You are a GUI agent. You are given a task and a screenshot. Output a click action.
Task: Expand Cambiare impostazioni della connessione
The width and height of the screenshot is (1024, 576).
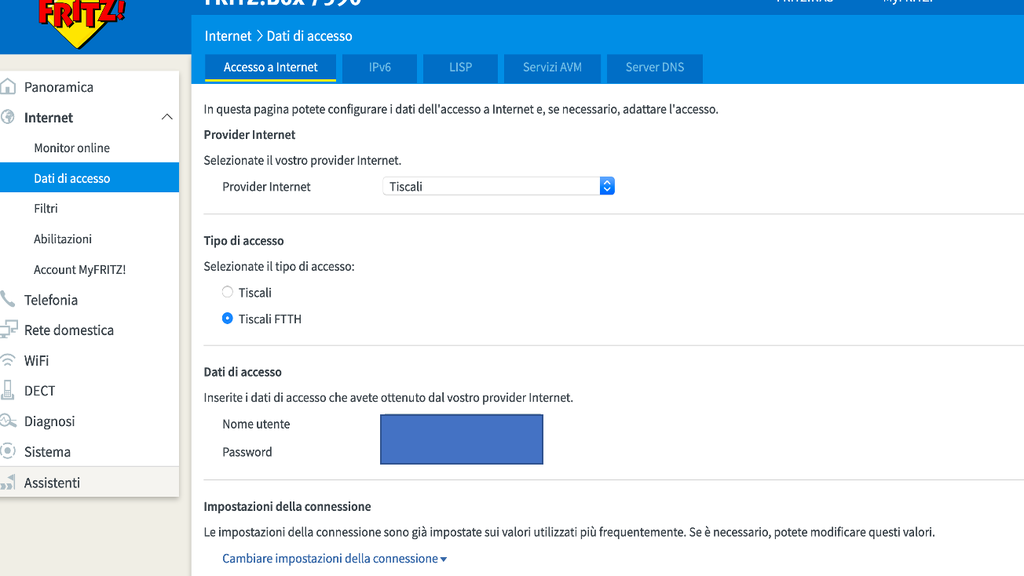(x=334, y=558)
